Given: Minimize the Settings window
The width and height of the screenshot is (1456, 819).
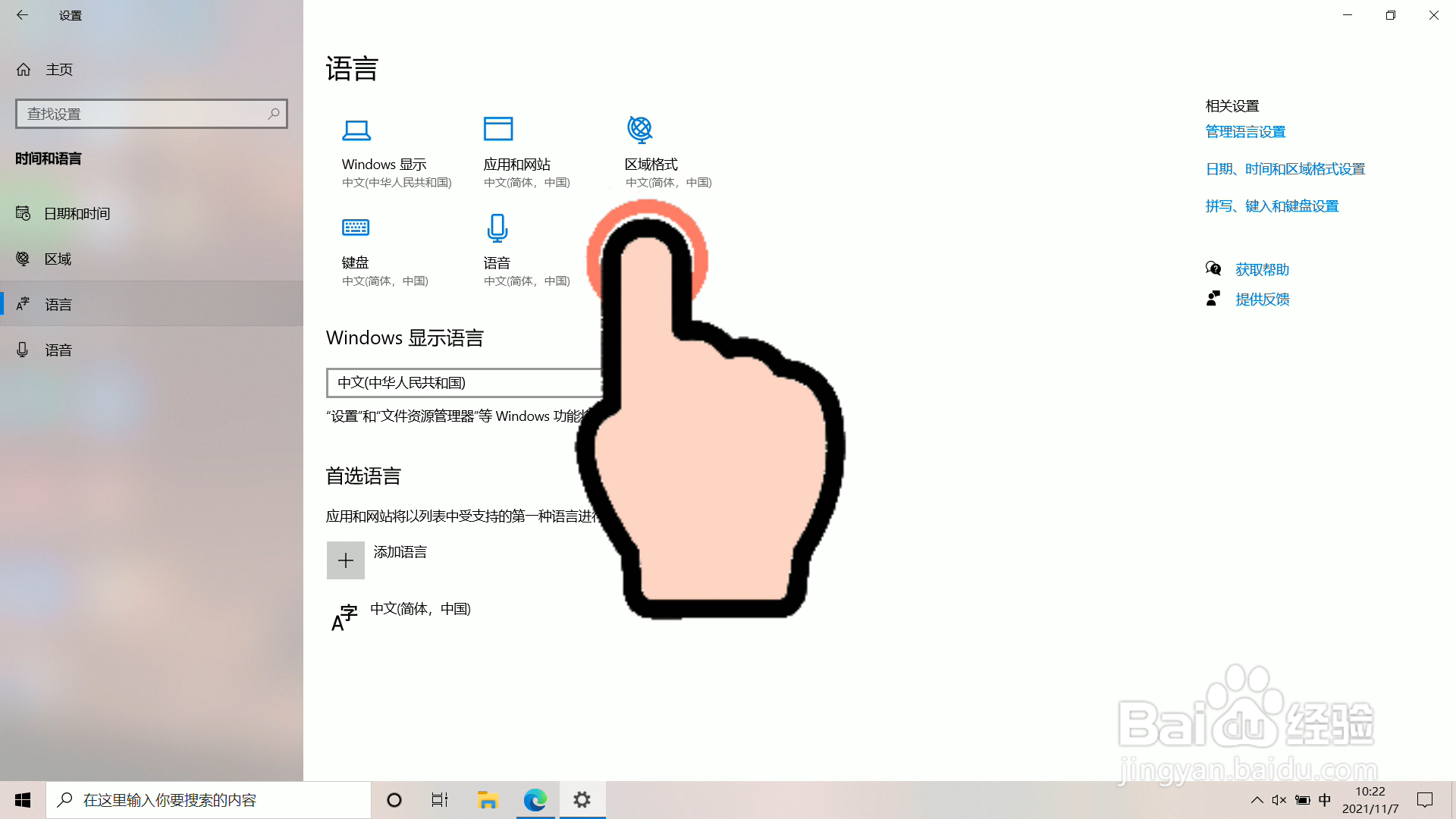Looking at the screenshot, I should click(x=1348, y=15).
